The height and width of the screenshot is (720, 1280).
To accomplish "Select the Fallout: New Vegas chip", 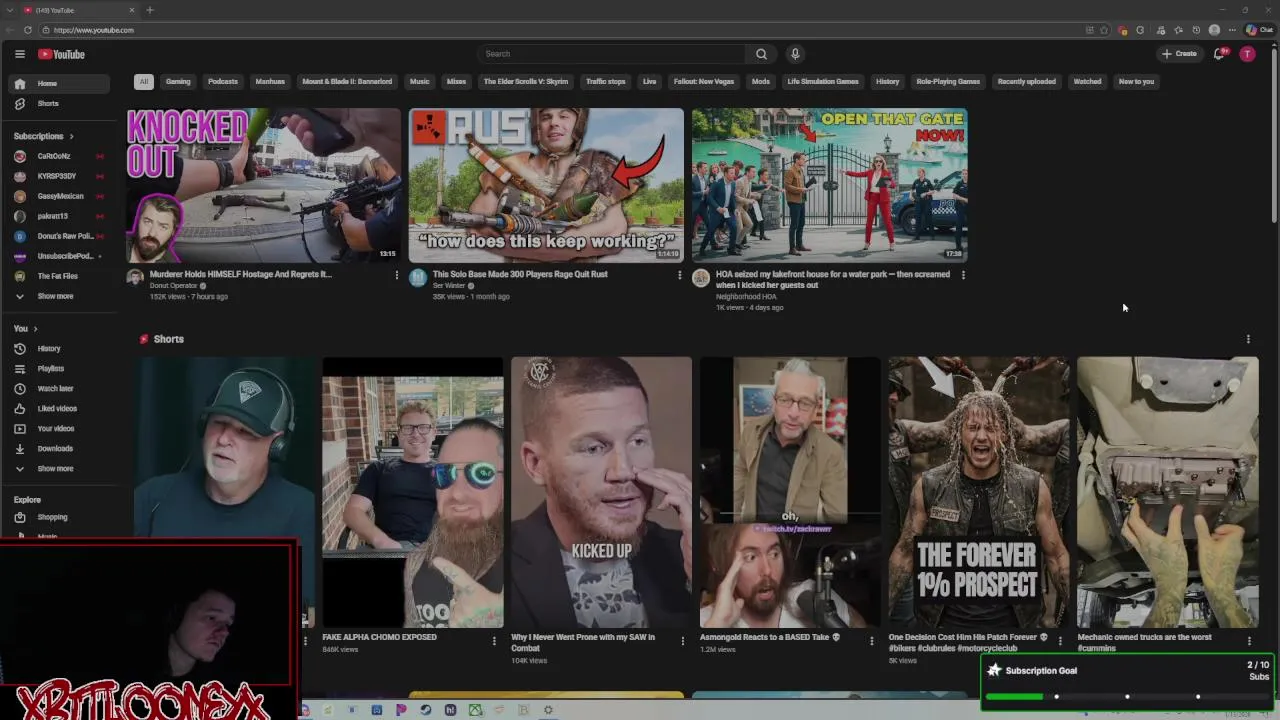I will [704, 82].
